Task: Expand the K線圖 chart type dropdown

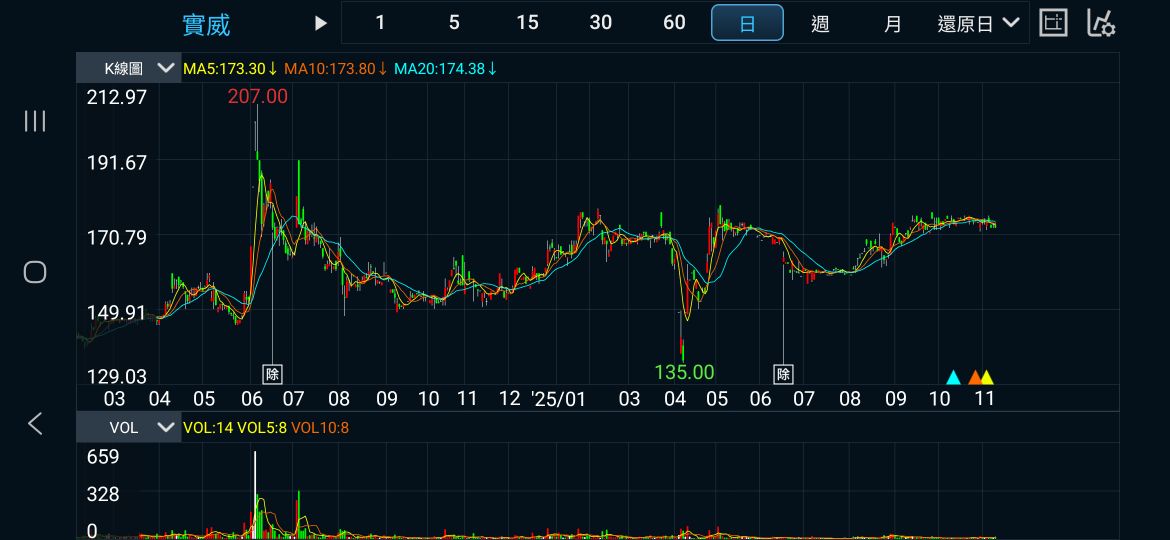Action: pos(128,69)
